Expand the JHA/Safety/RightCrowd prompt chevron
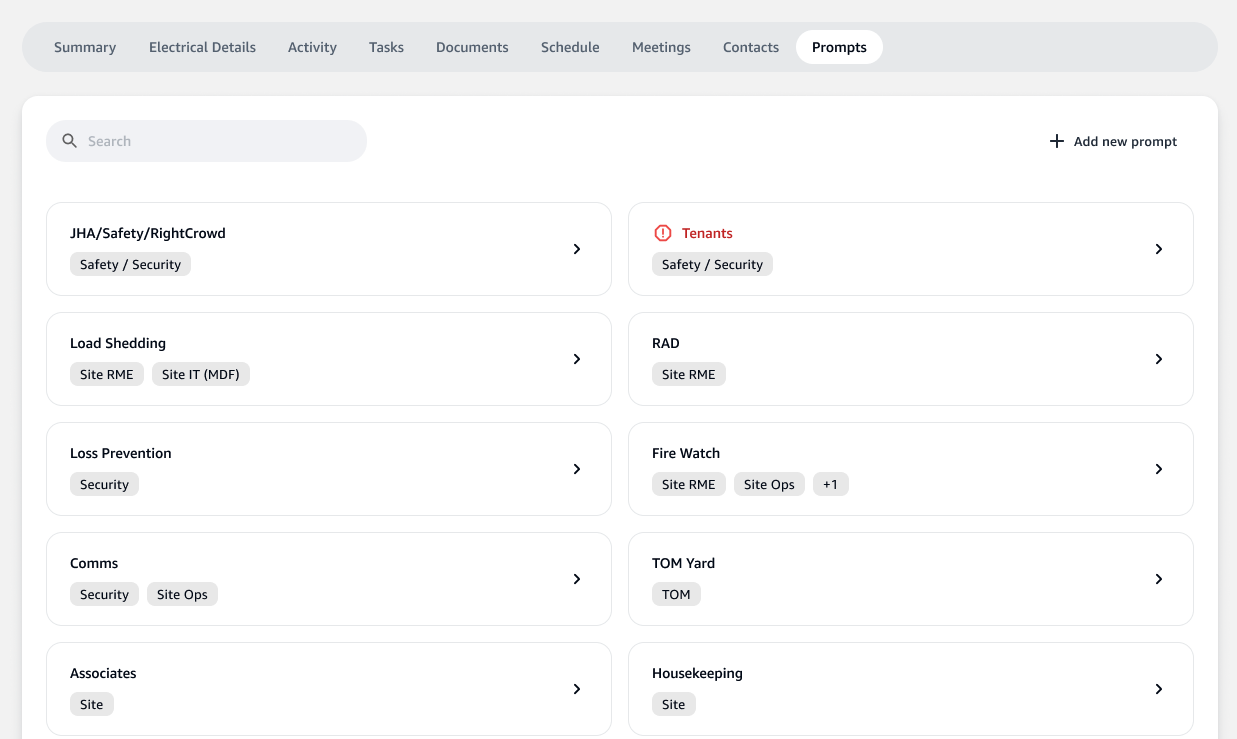 [577, 249]
